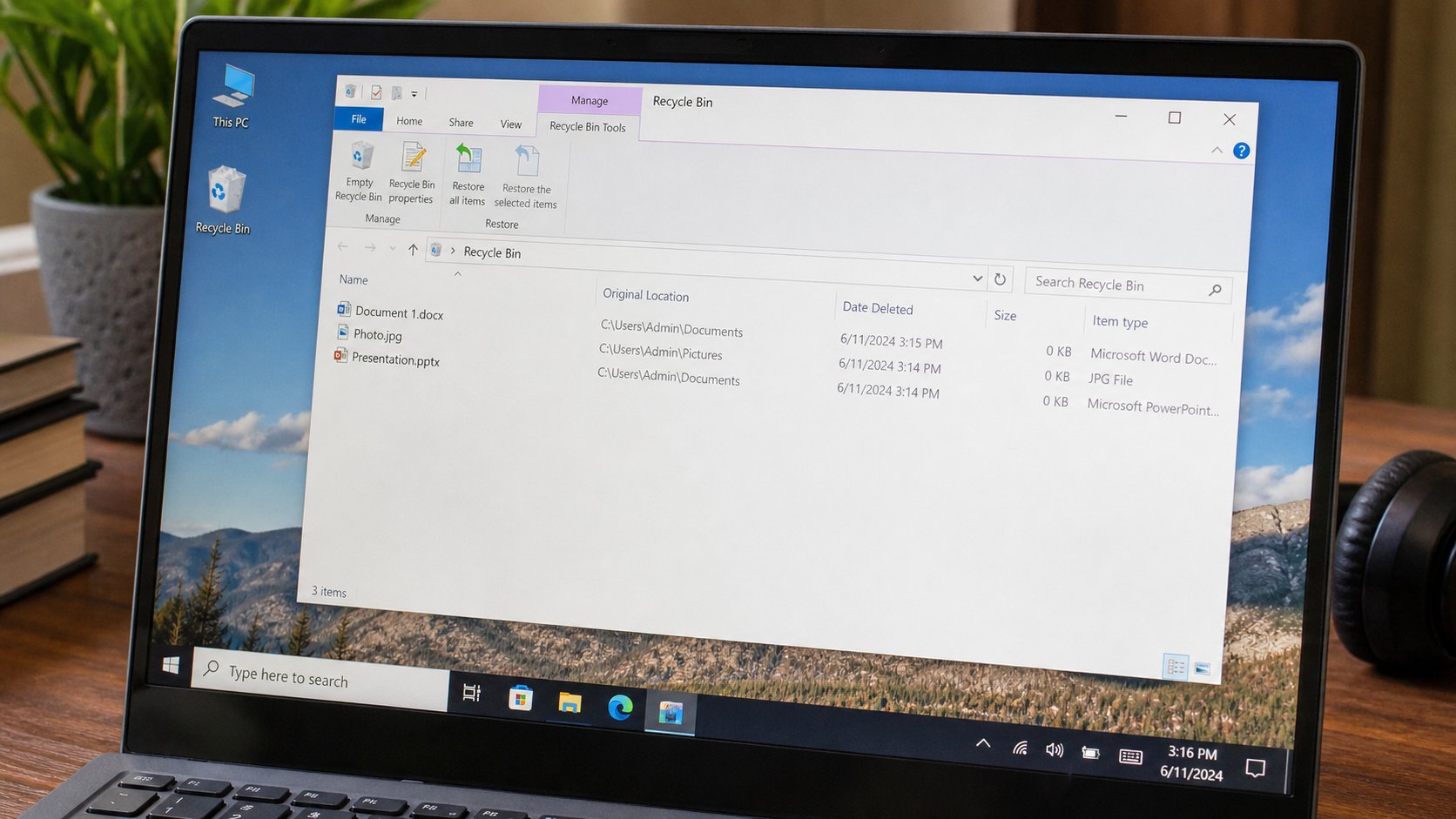Screen dimensions: 1456x819
Task: Sort by the Date Deleted column header
Action: point(878,308)
